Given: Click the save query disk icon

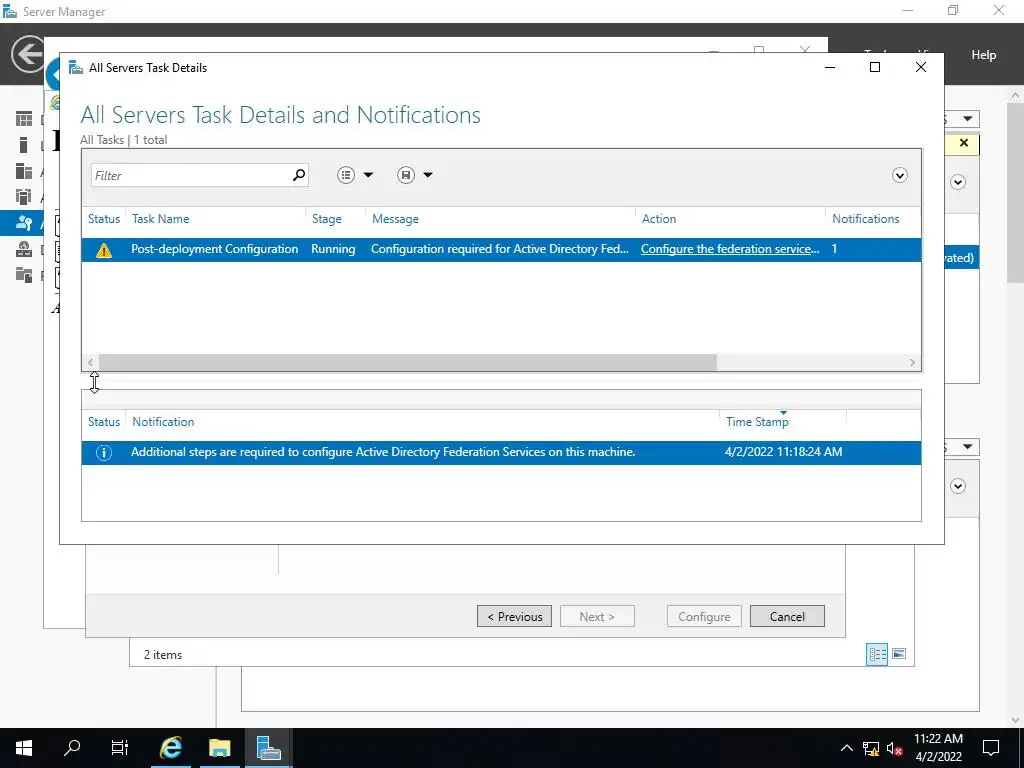Looking at the screenshot, I should click(x=406, y=175).
